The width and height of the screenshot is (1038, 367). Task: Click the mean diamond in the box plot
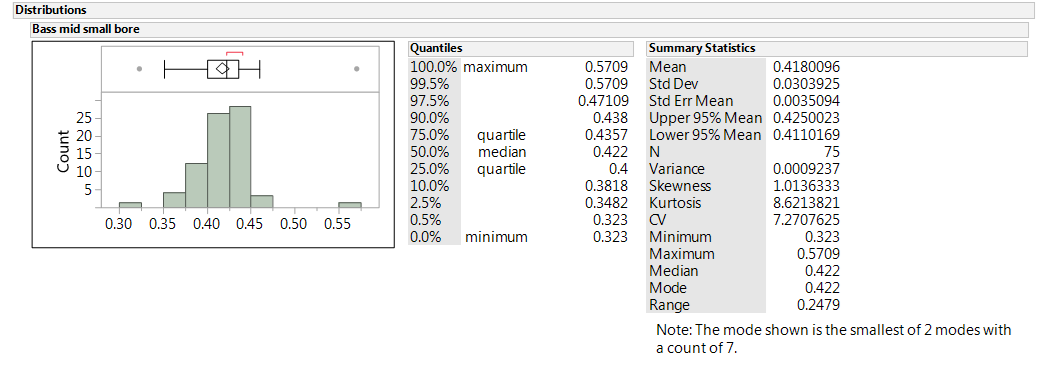click(x=222, y=68)
